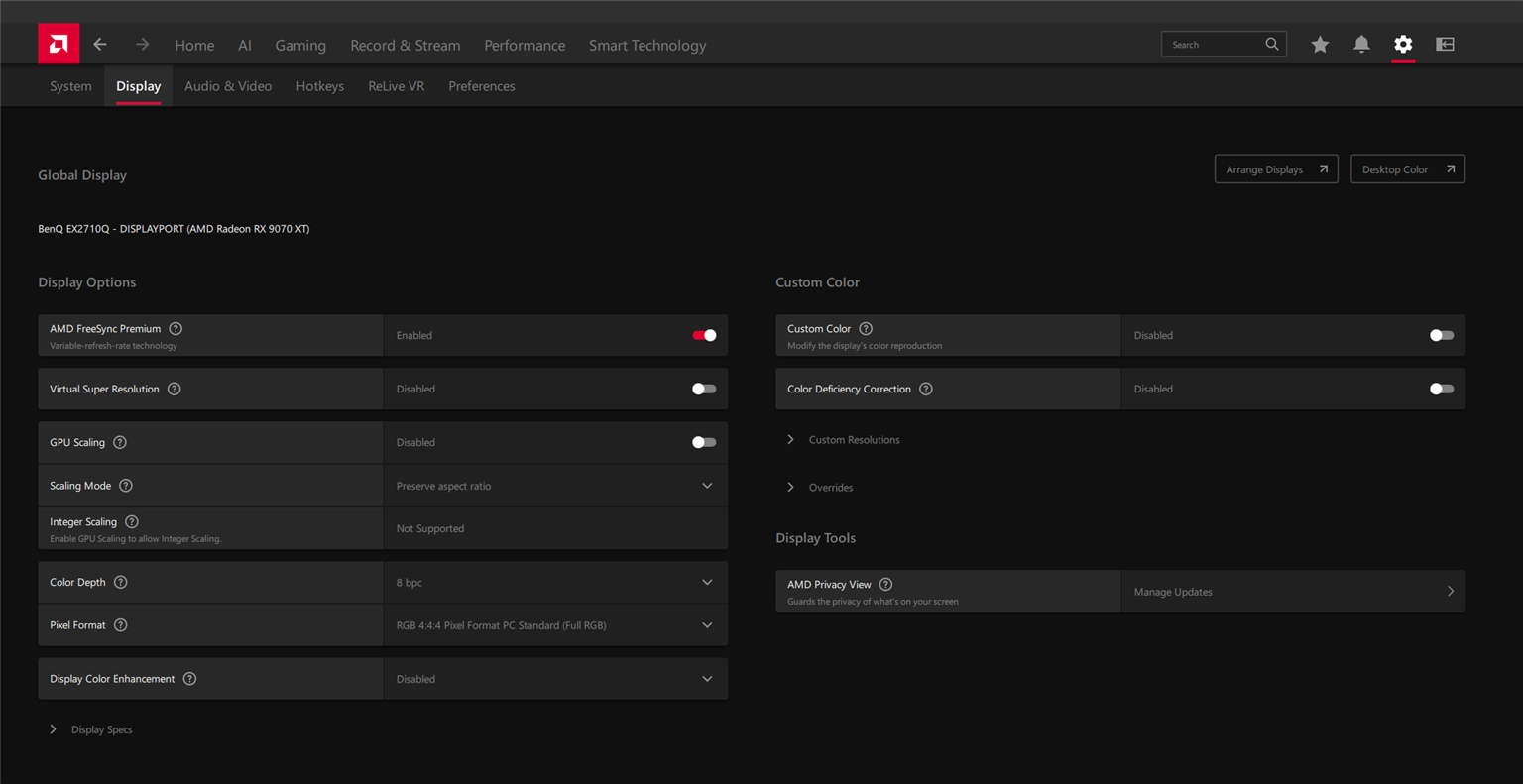Open Pixel Format dropdown
The image size is (1523, 784).
(555, 625)
